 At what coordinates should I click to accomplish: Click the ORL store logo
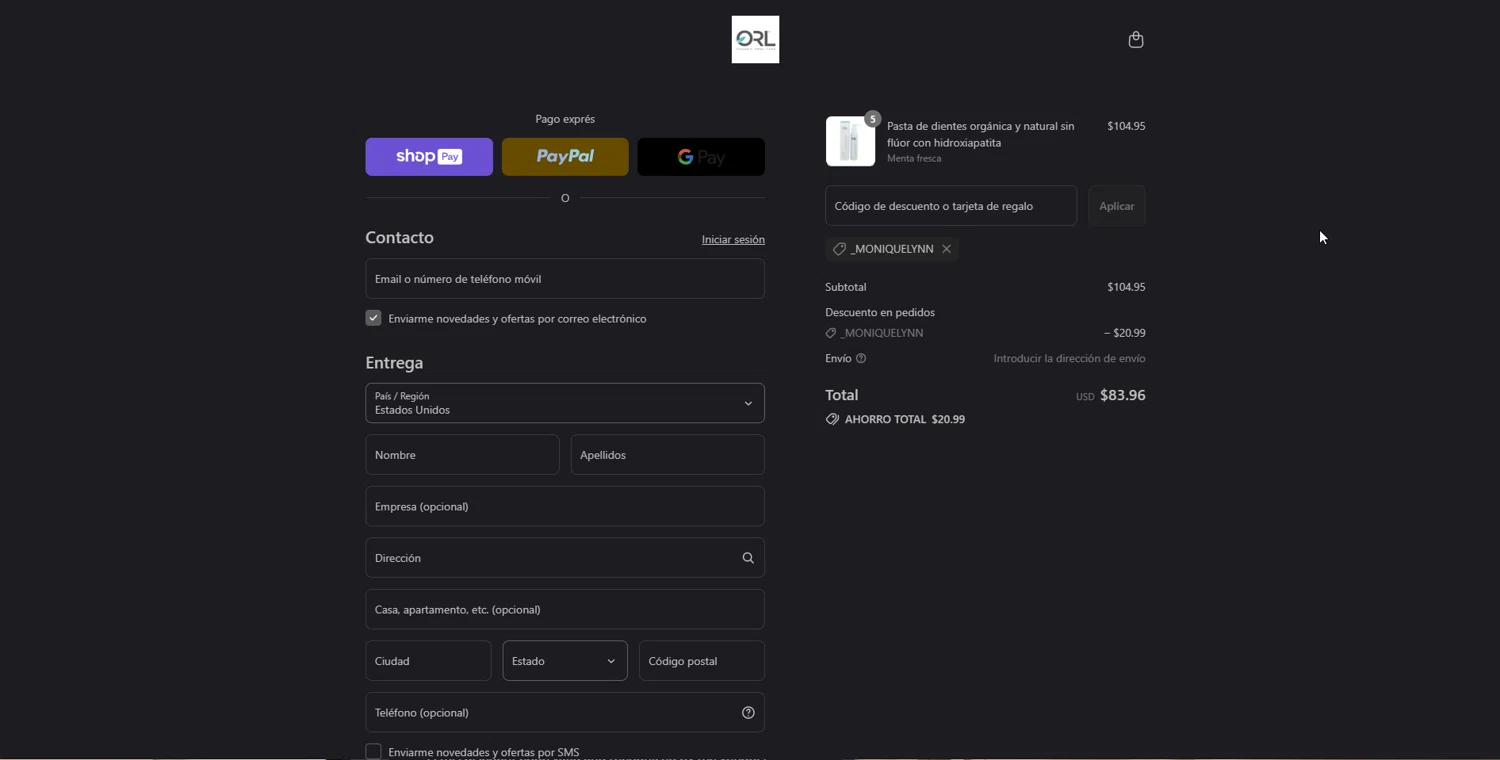tap(755, 40)
